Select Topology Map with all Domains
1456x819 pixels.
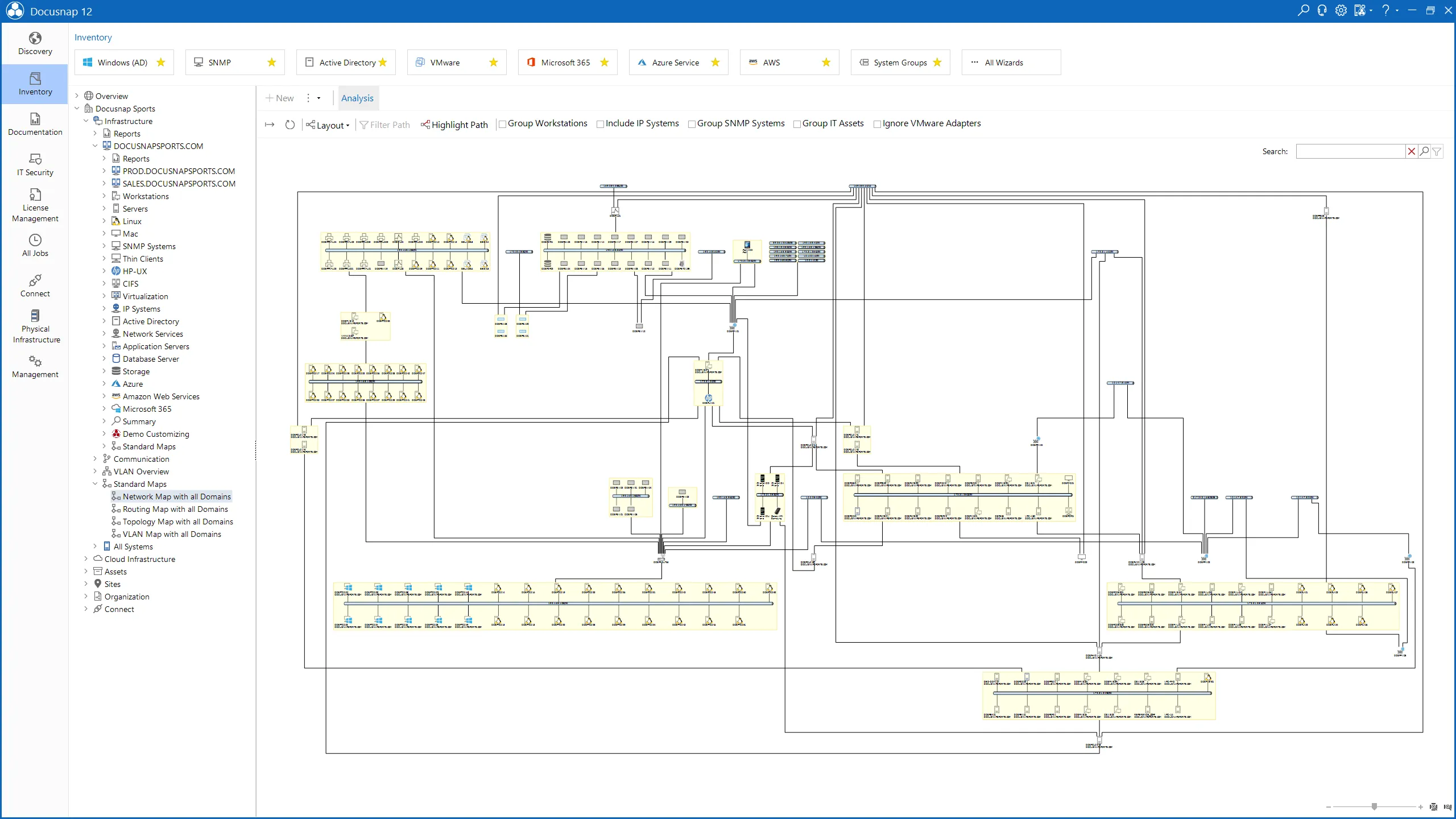point(177,522)
